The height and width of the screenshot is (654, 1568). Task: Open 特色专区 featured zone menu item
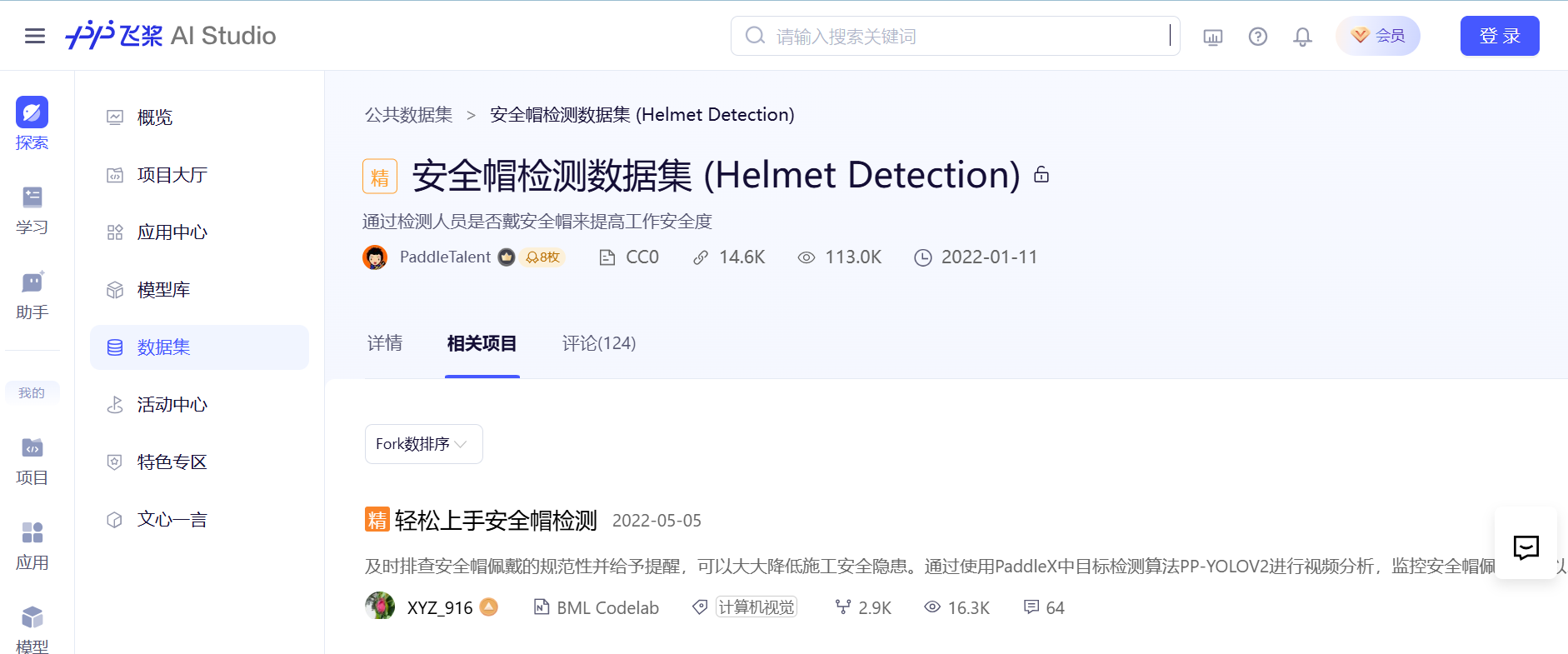(x=199, y=462)
